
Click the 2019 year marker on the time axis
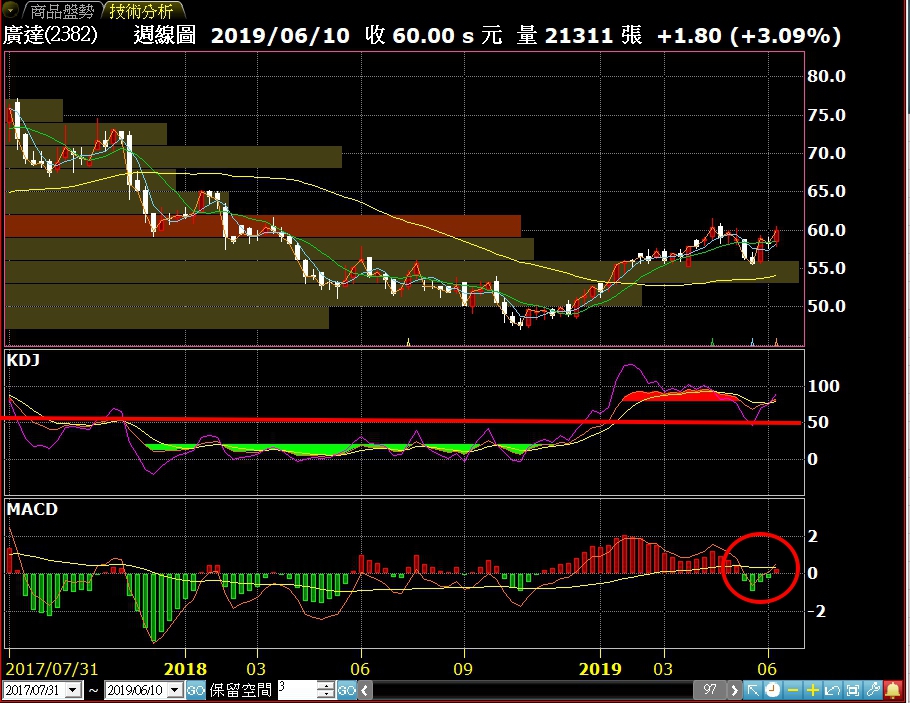[x=600, y=669]
